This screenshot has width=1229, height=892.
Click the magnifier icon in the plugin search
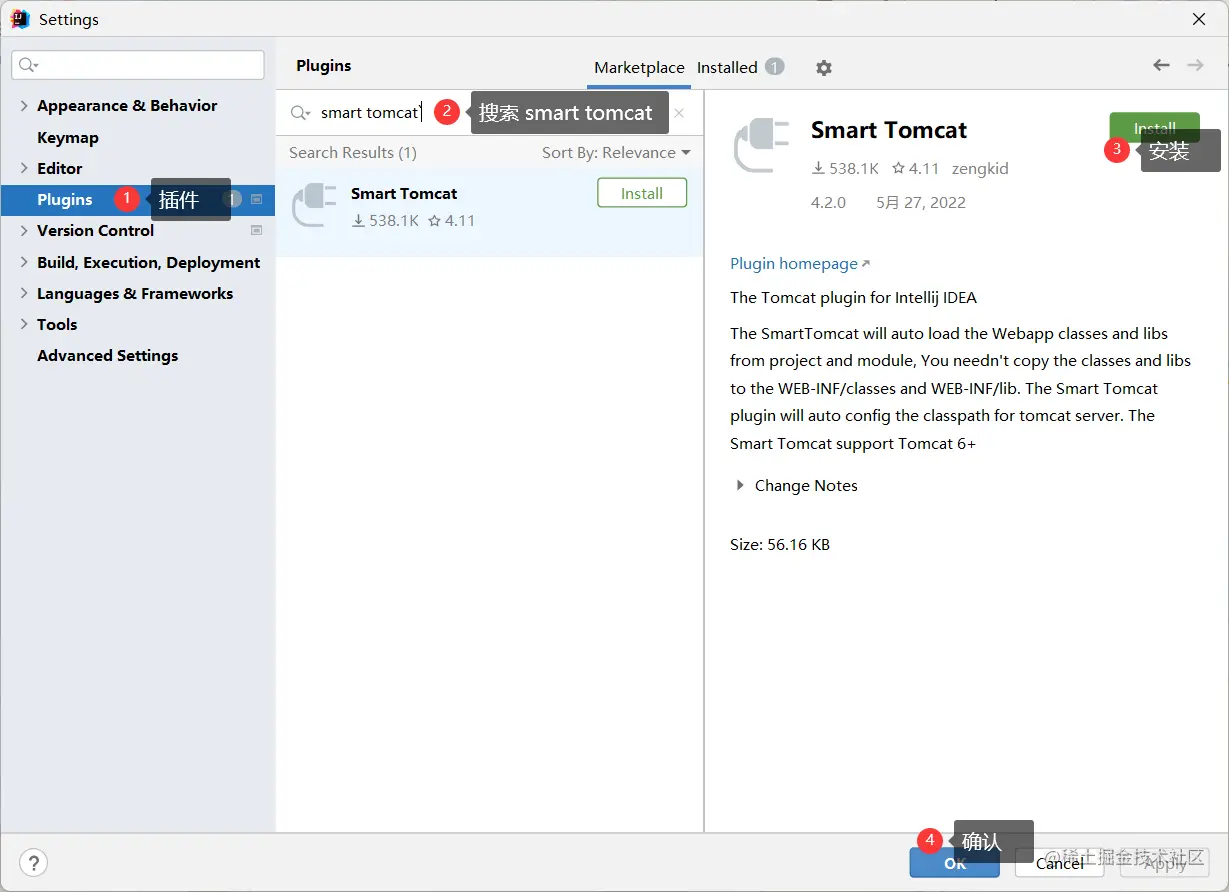click(300, 113)
